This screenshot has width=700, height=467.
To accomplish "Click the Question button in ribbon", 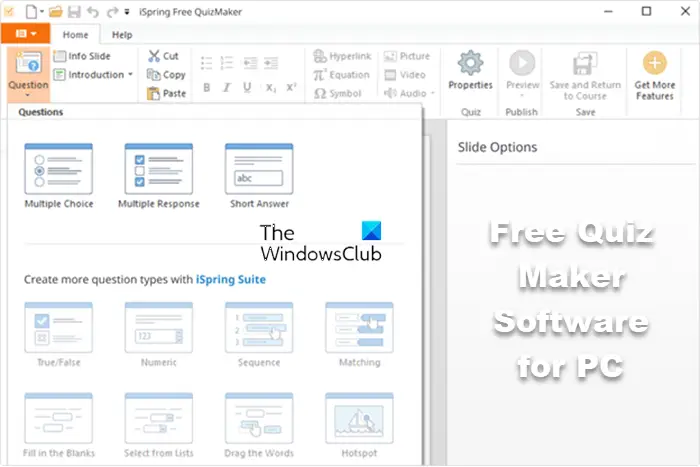I will [28, 74].
